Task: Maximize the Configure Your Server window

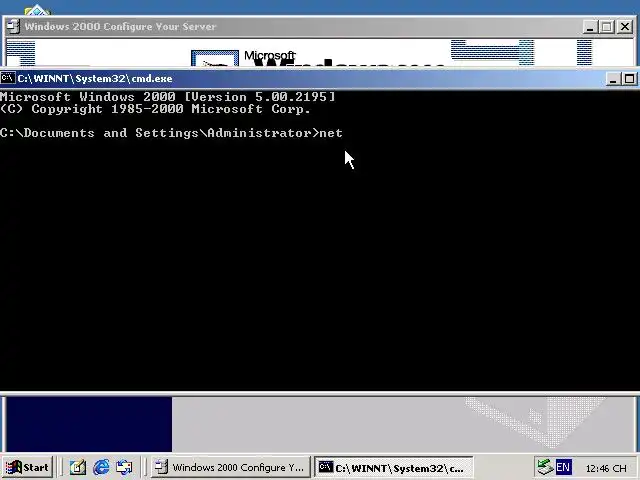Action: click(x=607, y=27)
